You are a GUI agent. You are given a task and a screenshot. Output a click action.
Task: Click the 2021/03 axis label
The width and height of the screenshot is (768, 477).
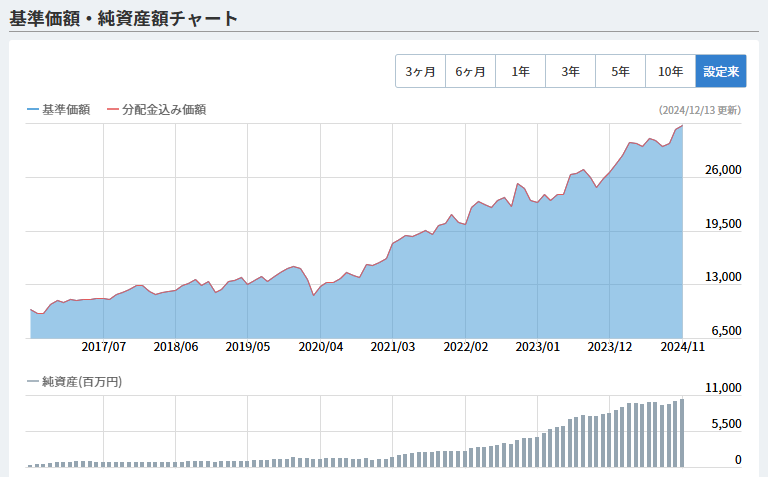(x=393, y=347)
